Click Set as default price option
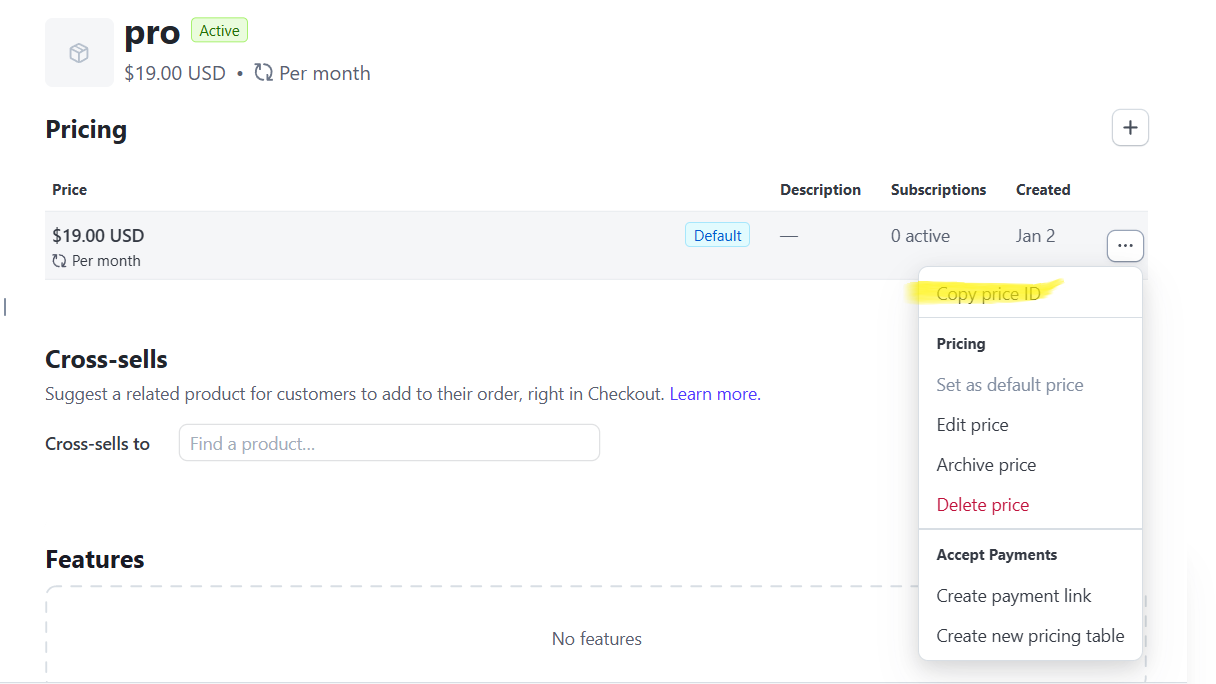Image resolution: width=1216 pixels, height=684 pixels. click(x=1010, y=384)
